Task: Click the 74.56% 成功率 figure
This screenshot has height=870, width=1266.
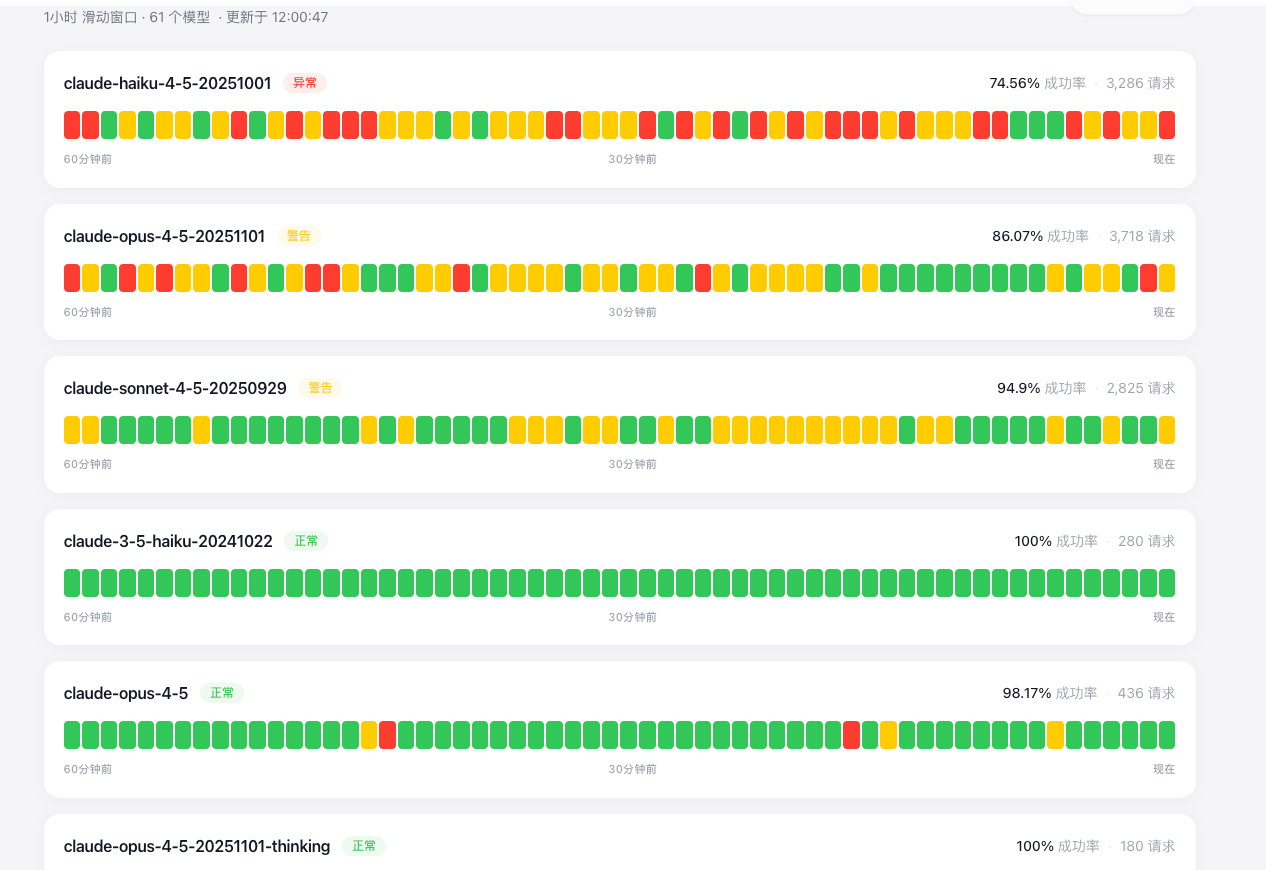Action: (x=1037, y=83)
